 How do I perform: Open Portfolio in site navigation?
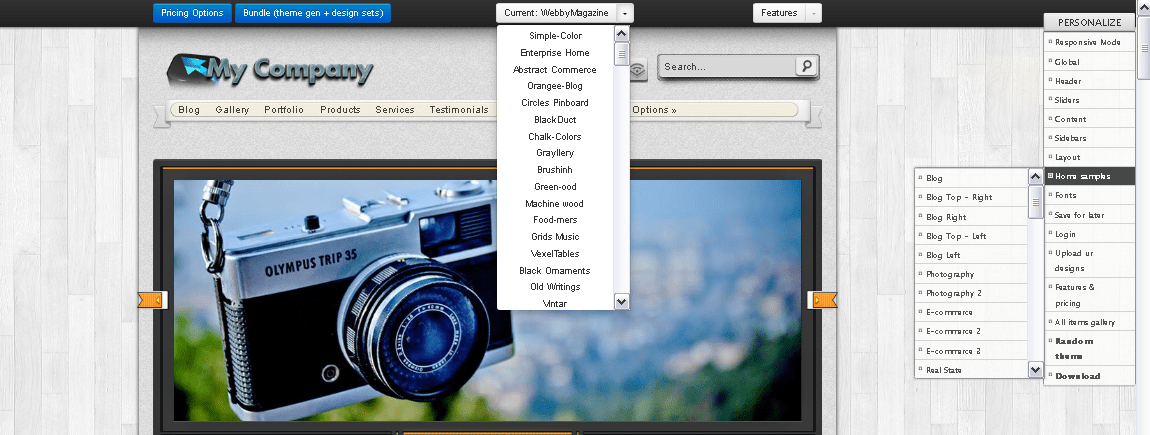[284, 109]
